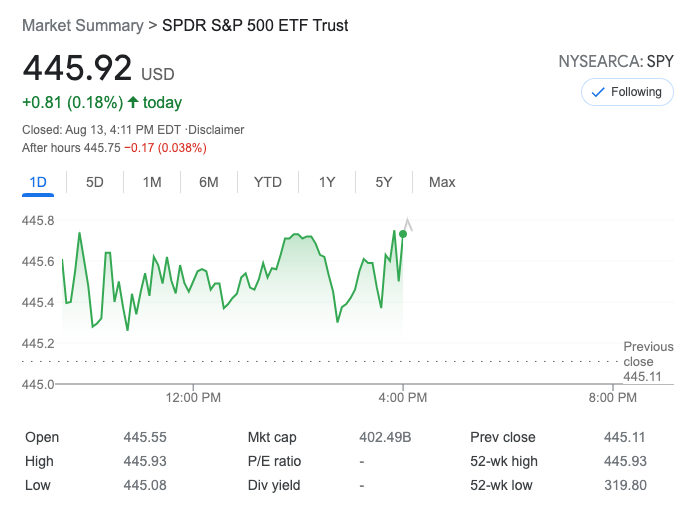This screenshot has height=507, width=697.
Task: Open the Disclaimer link
Action: [x=218, y=130]
